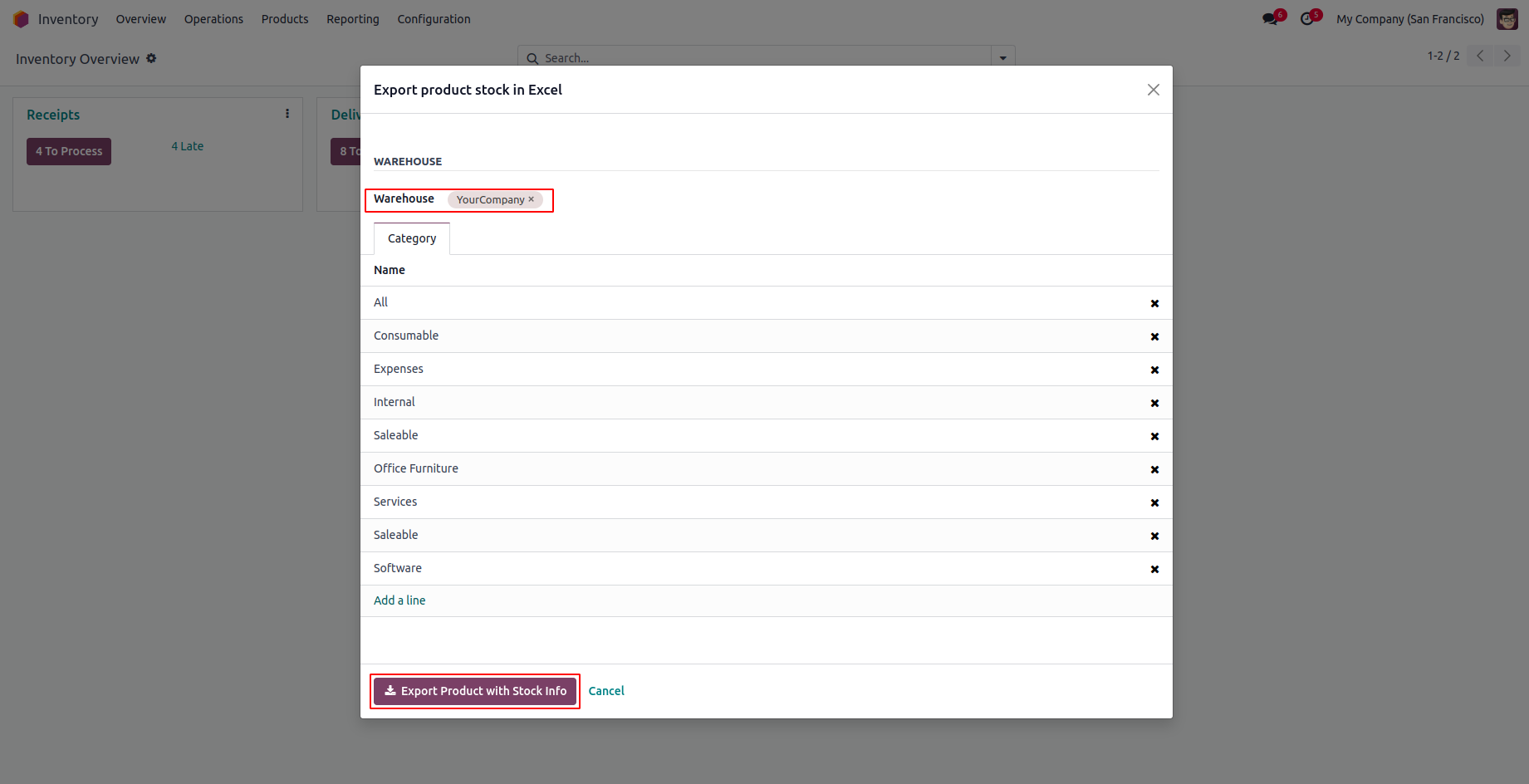The width and height of the screenshot is (1529, 784).
Task: Expand the search options dropdown arrow
Action: point(1002,58)
